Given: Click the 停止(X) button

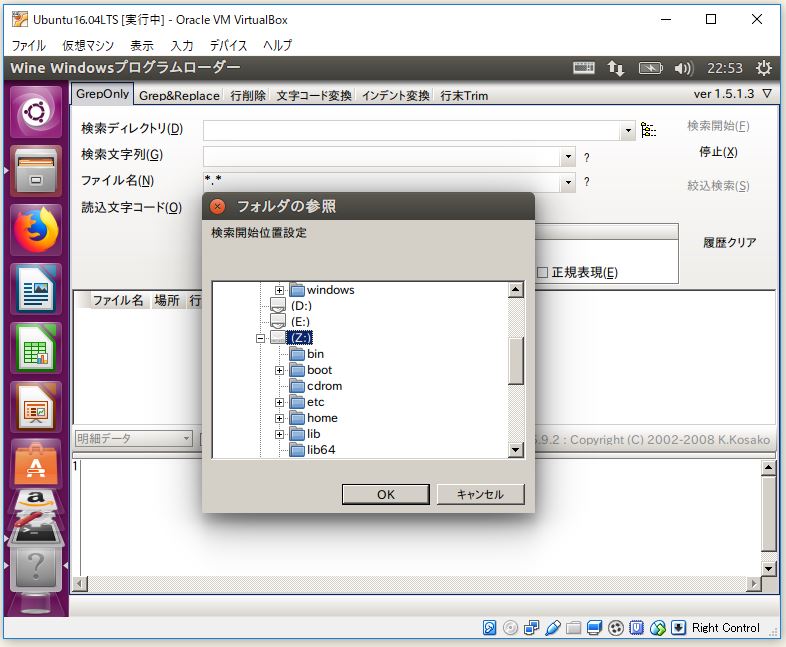Looking at the screenshot, I should tap(718, 152).
